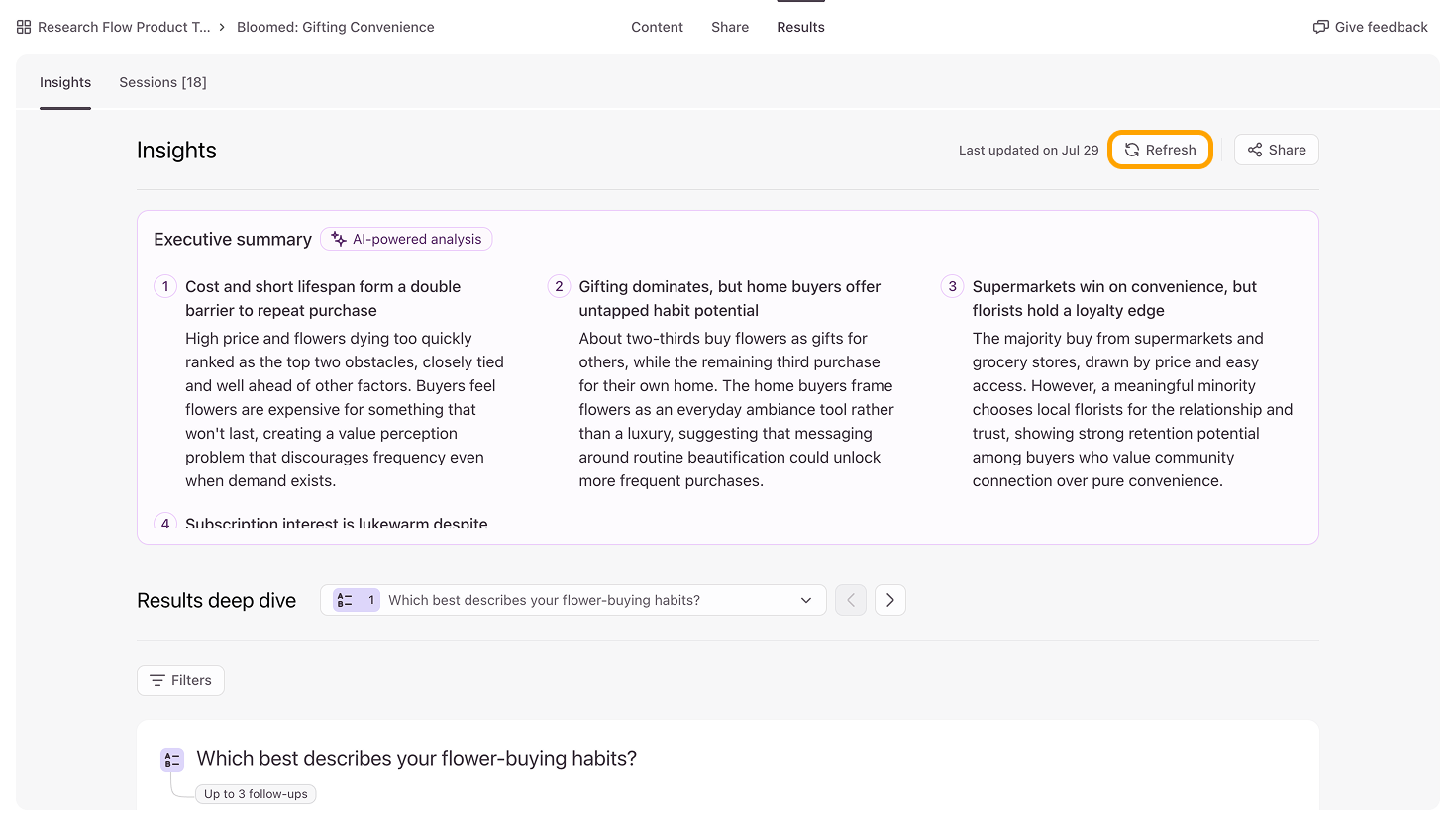This screenshot has width=1456, height=826.
Task: Click the previous question left arrow
Action: coord(851,600)
